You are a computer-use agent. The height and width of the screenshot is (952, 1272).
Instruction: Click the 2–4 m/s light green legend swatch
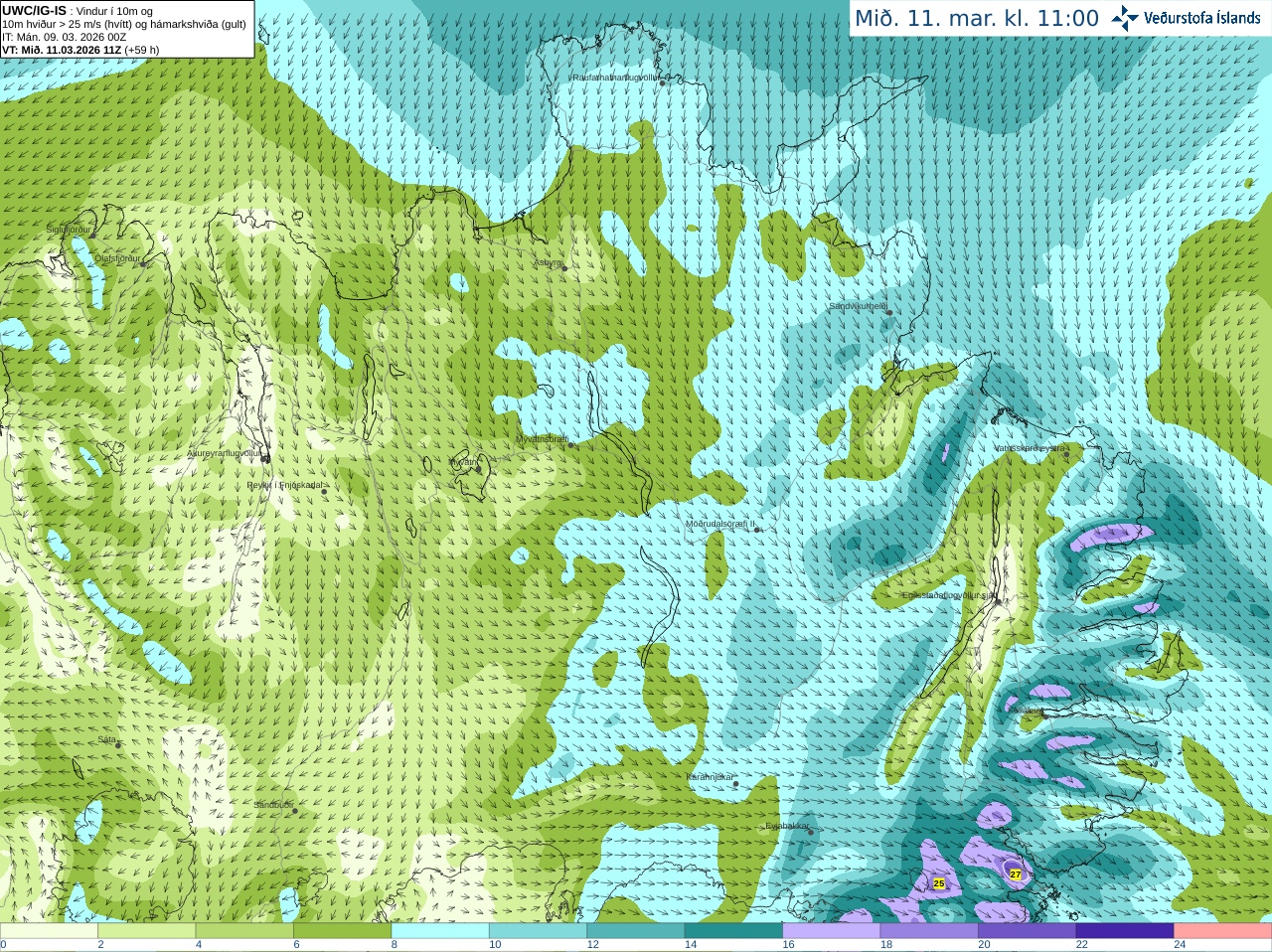(x=146, y=931)
